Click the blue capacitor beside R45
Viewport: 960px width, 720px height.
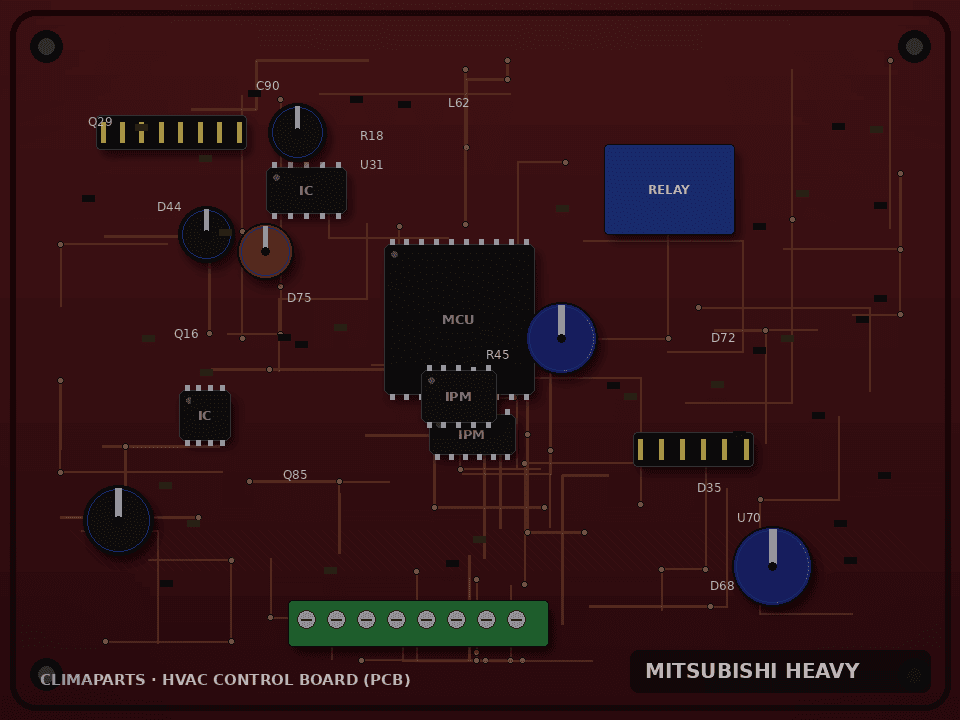tap(561, 338)
